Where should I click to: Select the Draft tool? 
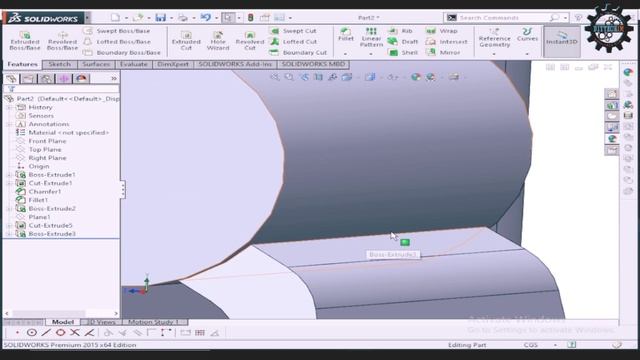tap(403, 42)
